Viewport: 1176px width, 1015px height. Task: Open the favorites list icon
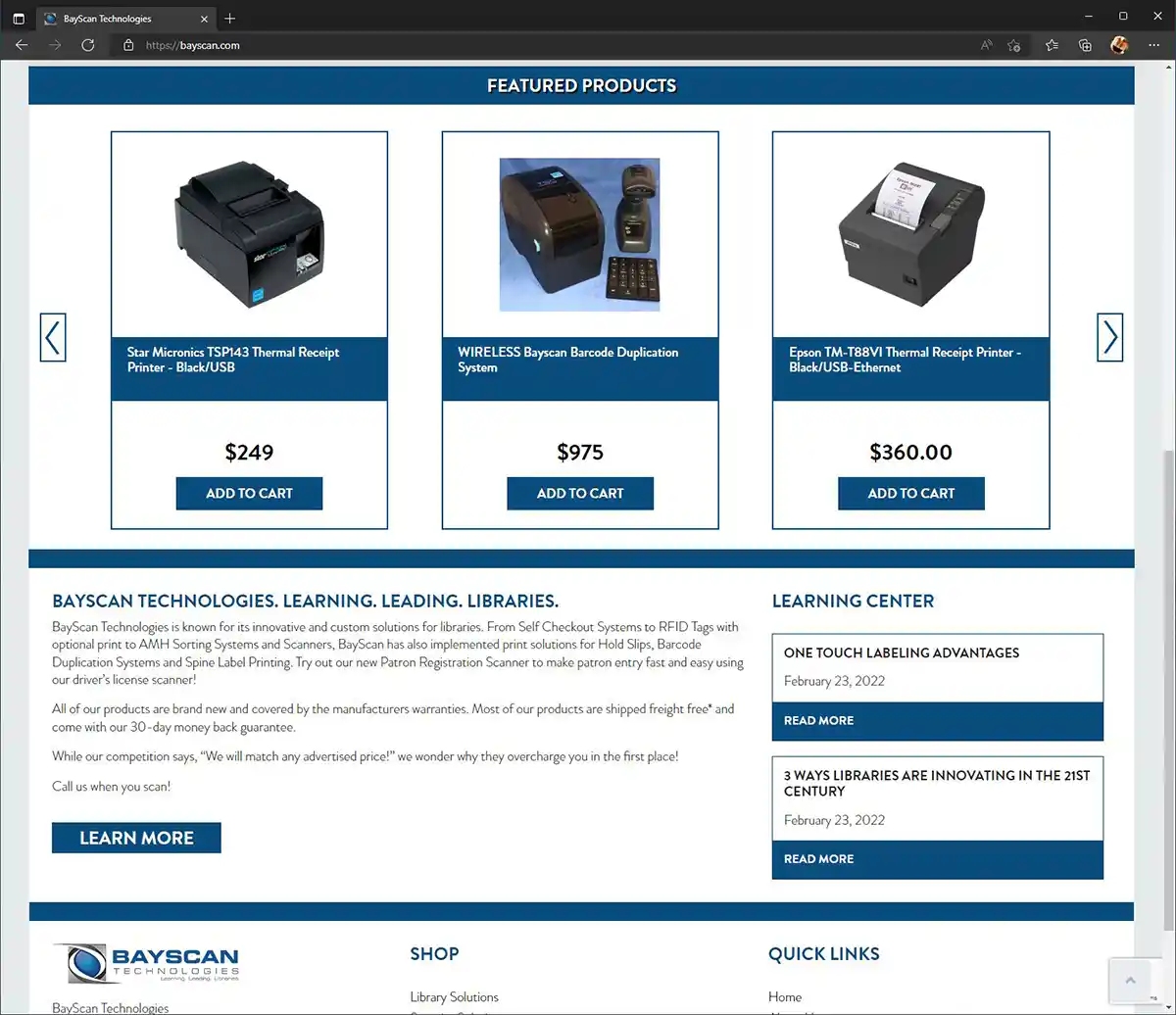[1052, 45]
